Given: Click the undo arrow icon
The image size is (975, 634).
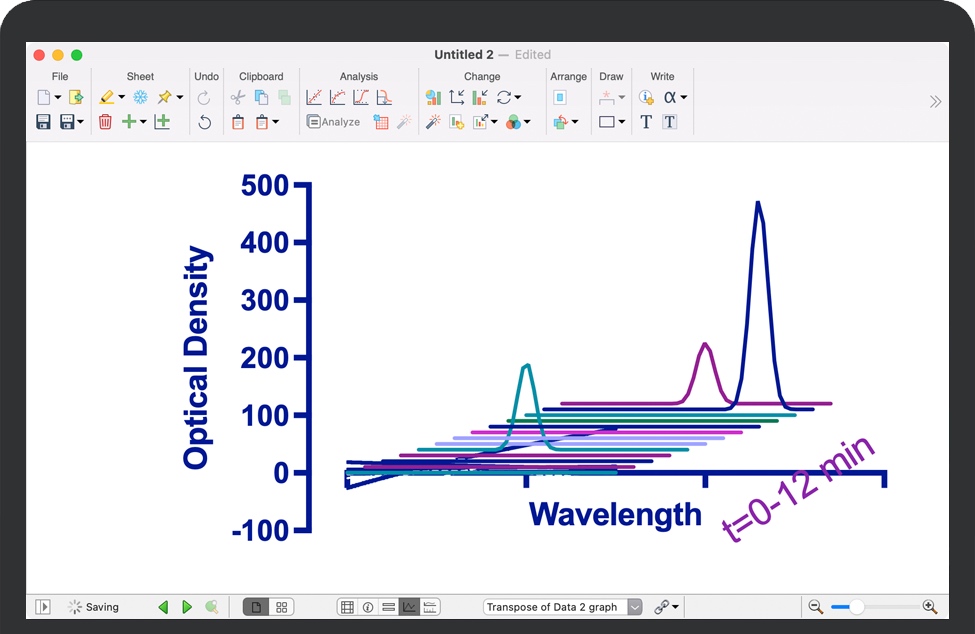Looking at the screenshot, I should (205, 122).
